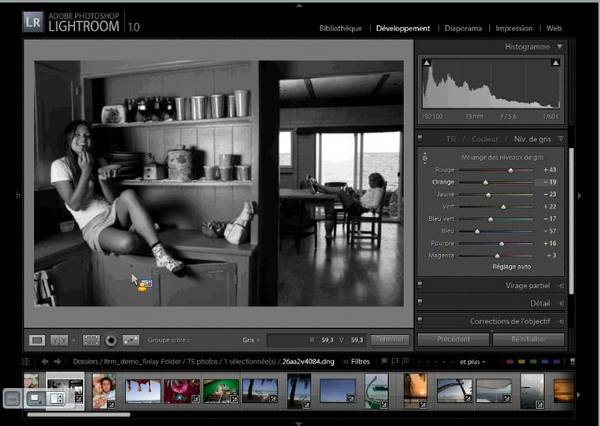600x426 pixels.
Task: Click the Orange slider handle
Action: pyautogui.click(x=486, y=183)
